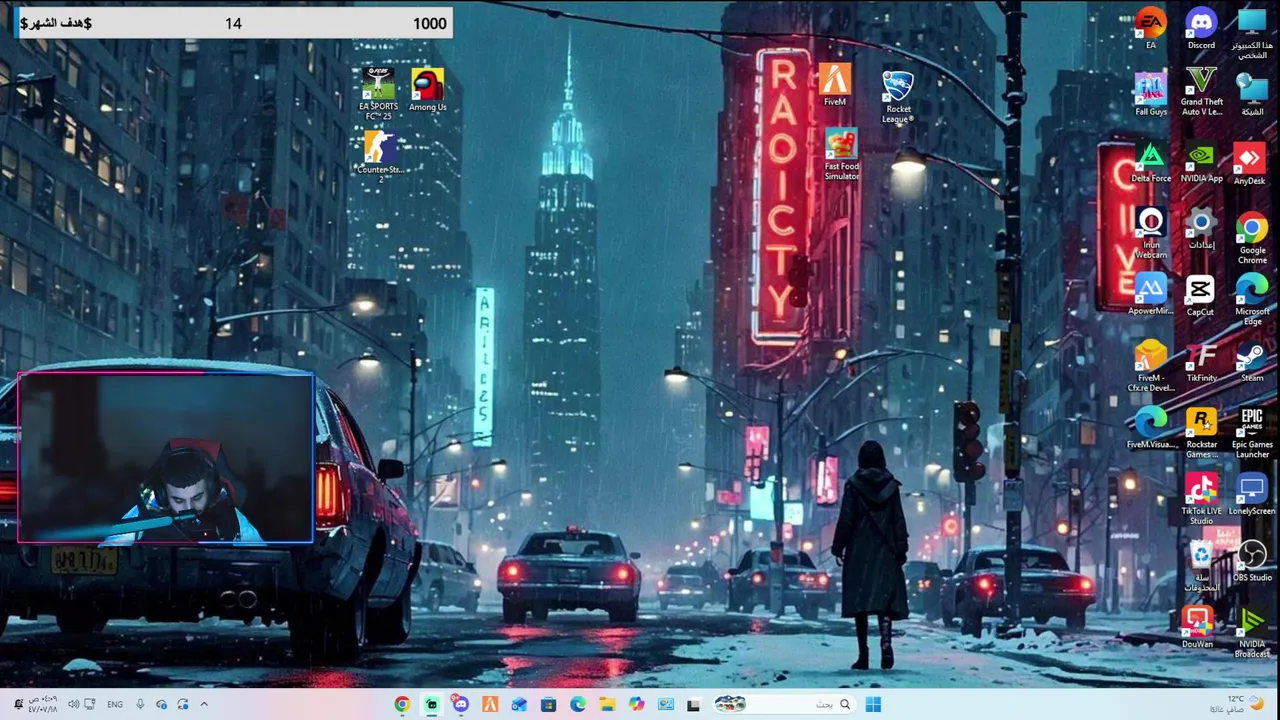Open Google Chrome desktop shortcut

click(x=1252, y=238)
